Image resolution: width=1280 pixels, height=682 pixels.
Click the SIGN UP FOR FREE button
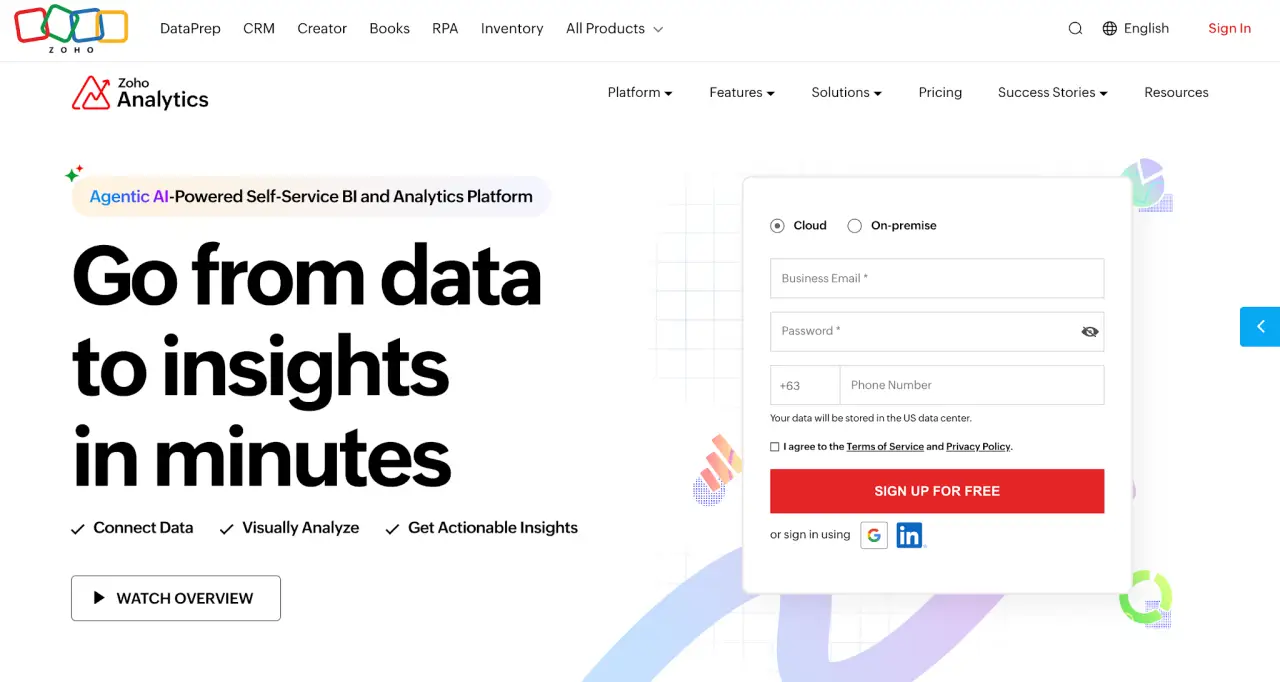937,491
